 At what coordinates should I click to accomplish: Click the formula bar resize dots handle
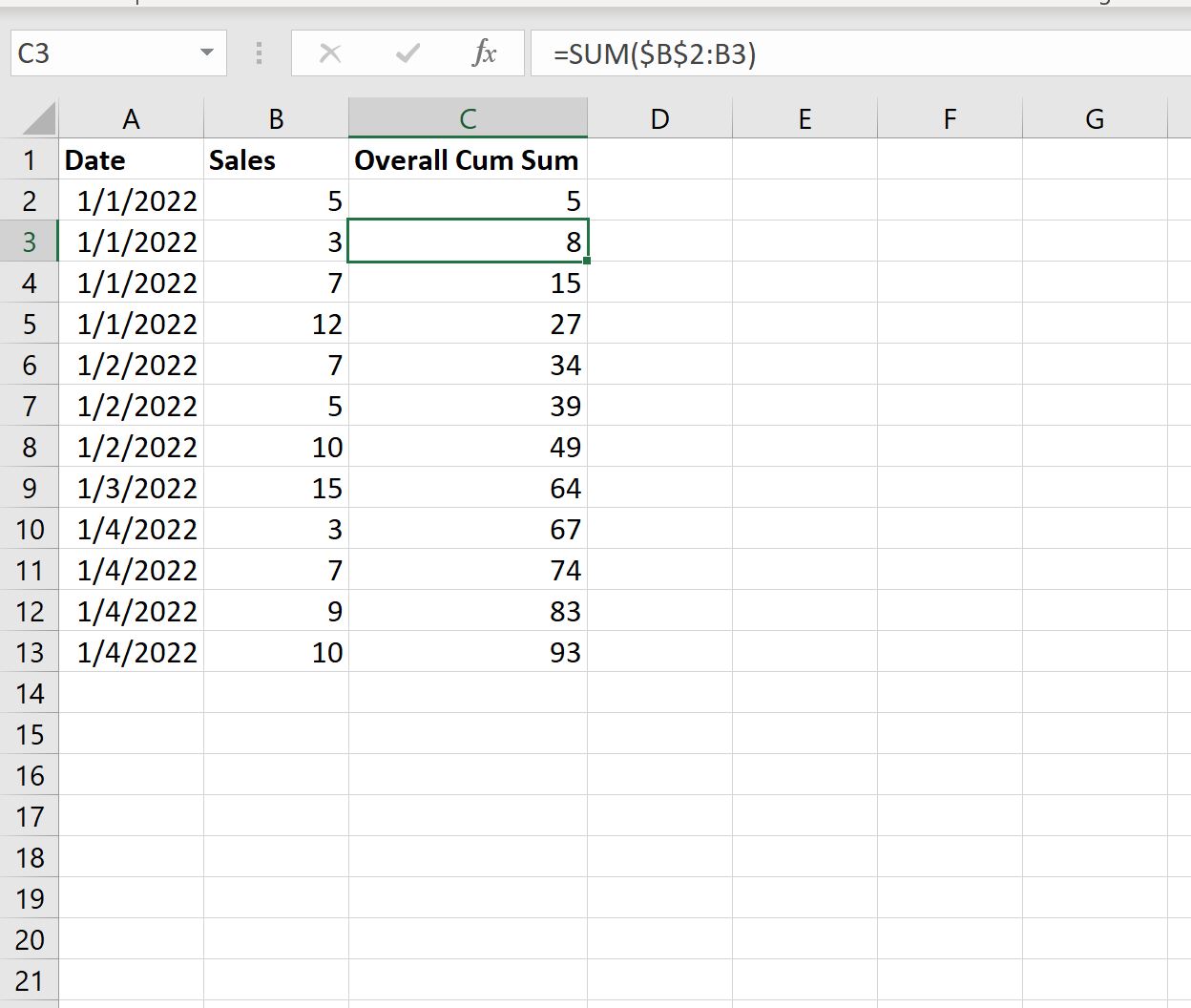coord(259,52)
